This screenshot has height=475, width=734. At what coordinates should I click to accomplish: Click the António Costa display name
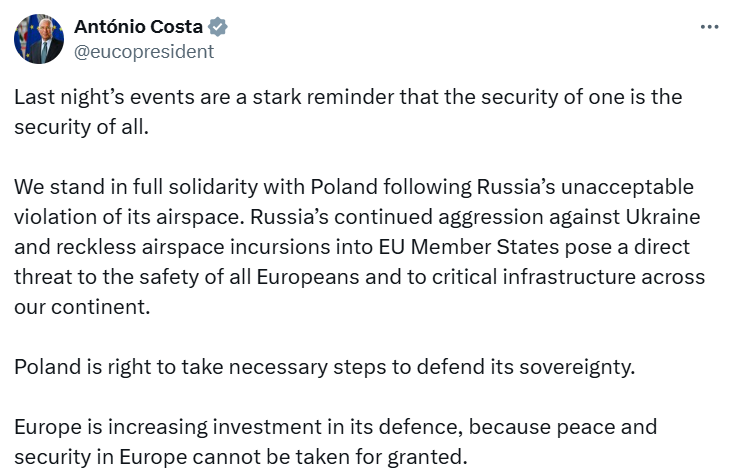point(138,27)
